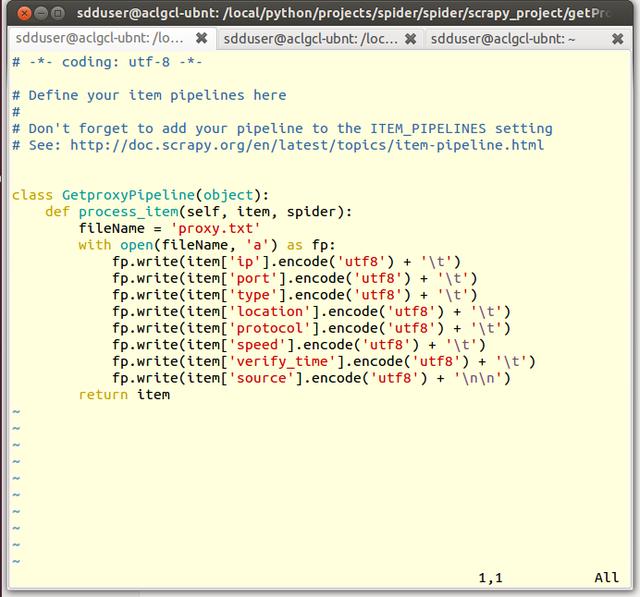Click the 'return item' line

(x=124, y=394)
